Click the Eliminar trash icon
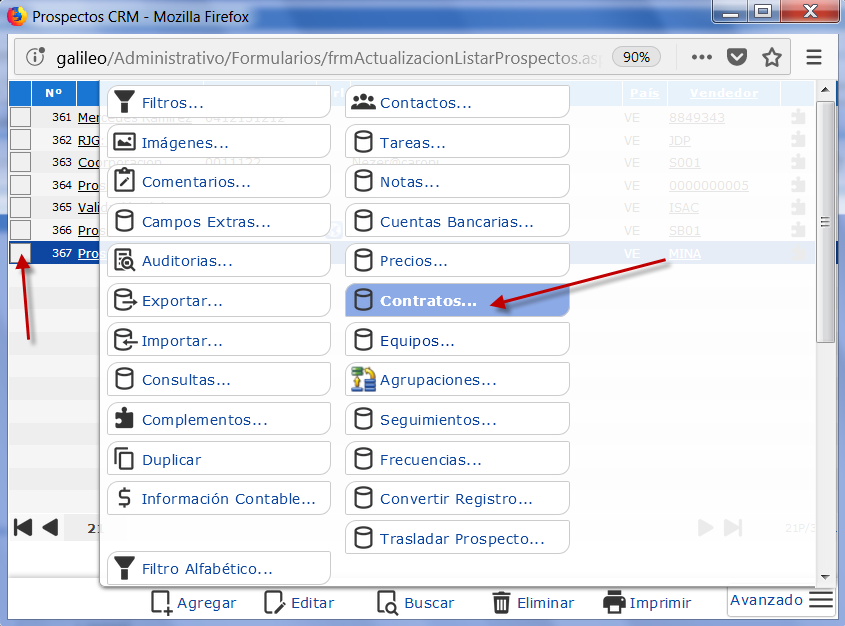Viewport: 845px width, 626px height. click(501, 603)
